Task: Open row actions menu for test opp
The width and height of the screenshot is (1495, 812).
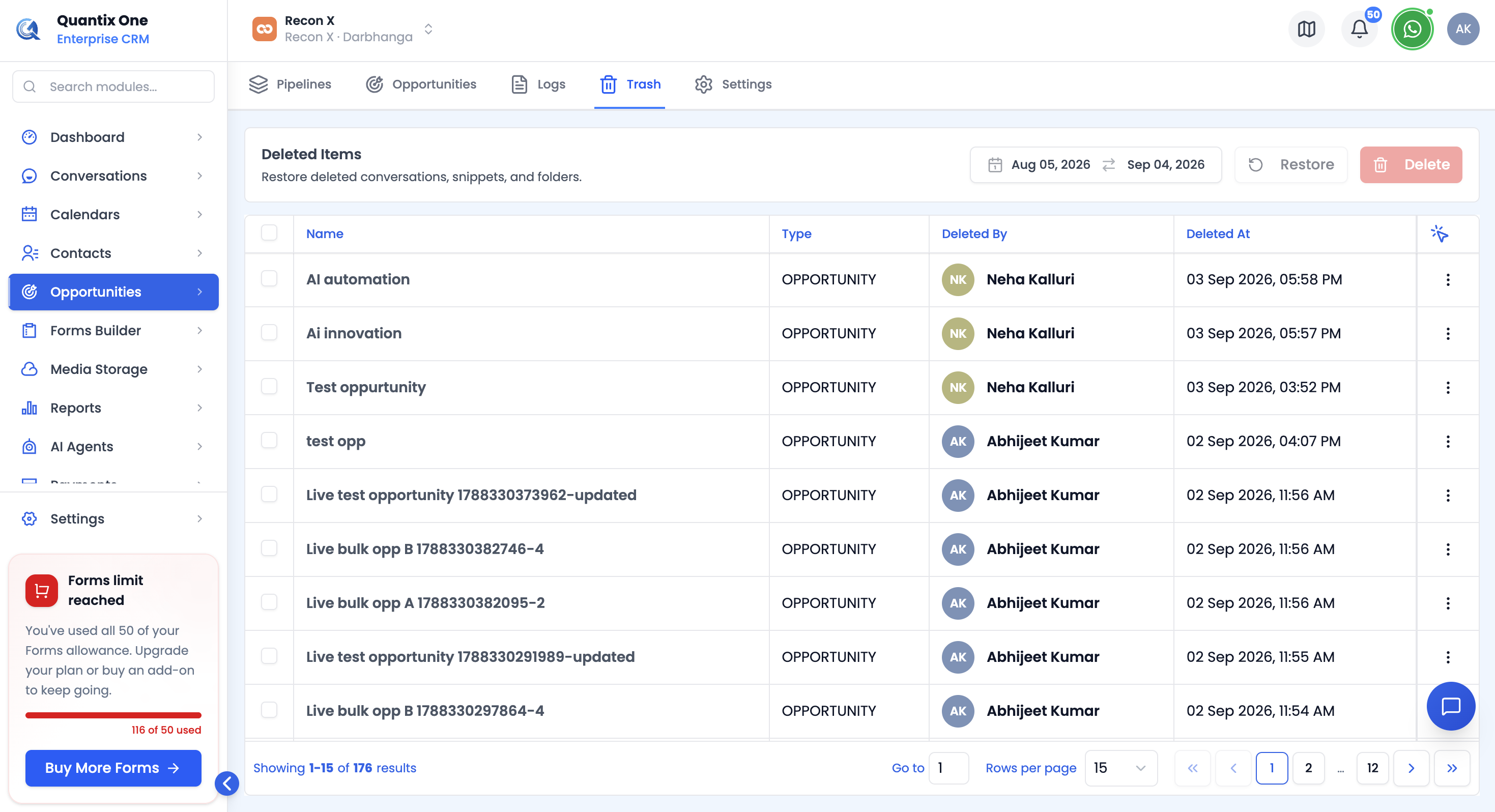Action: (x=1447, y=442)
